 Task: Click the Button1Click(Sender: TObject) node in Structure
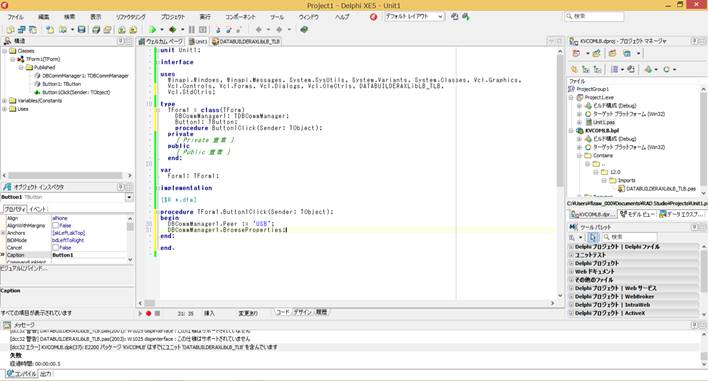tap(76, 93)
